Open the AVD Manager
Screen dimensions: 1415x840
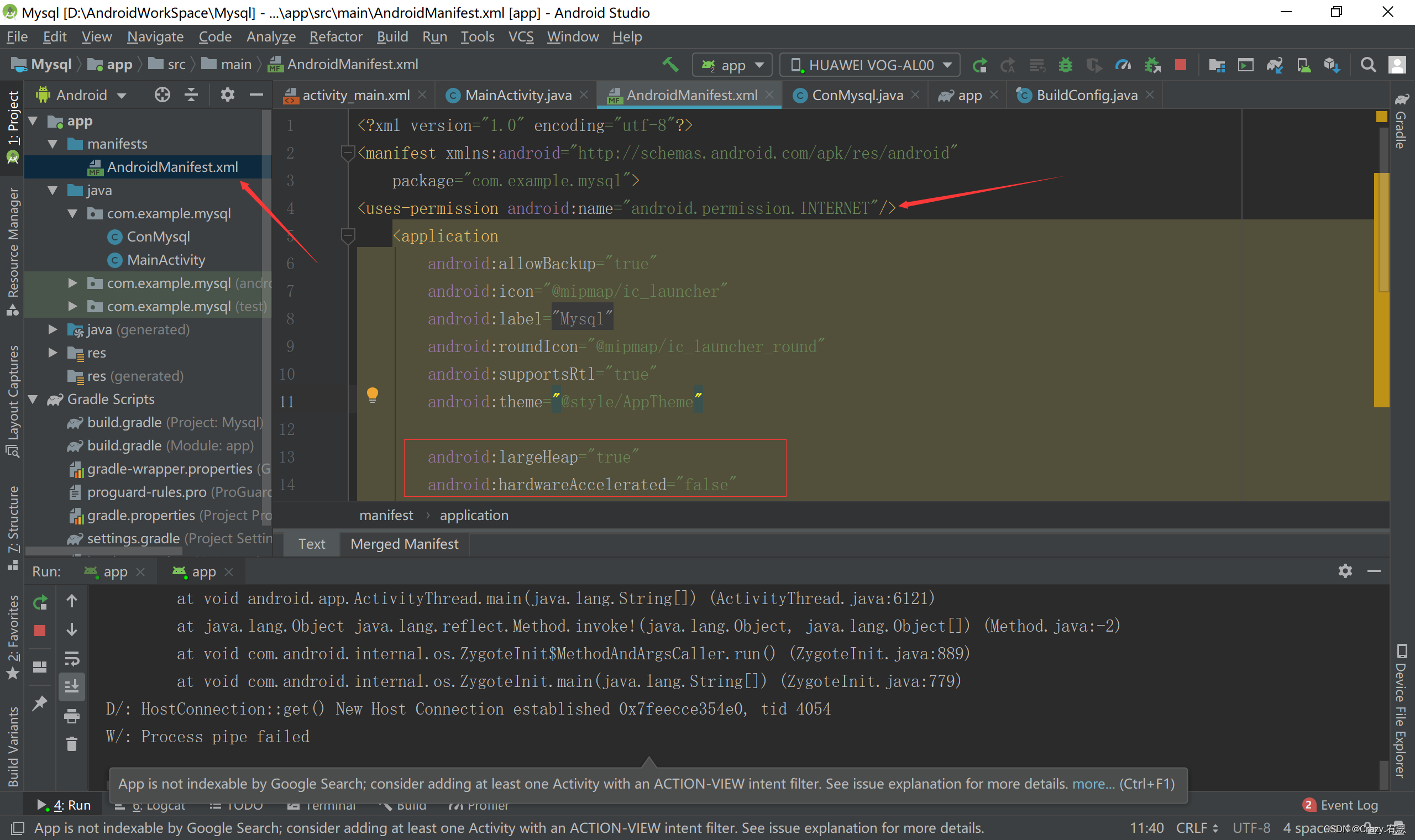click(x=1303, y=65)
